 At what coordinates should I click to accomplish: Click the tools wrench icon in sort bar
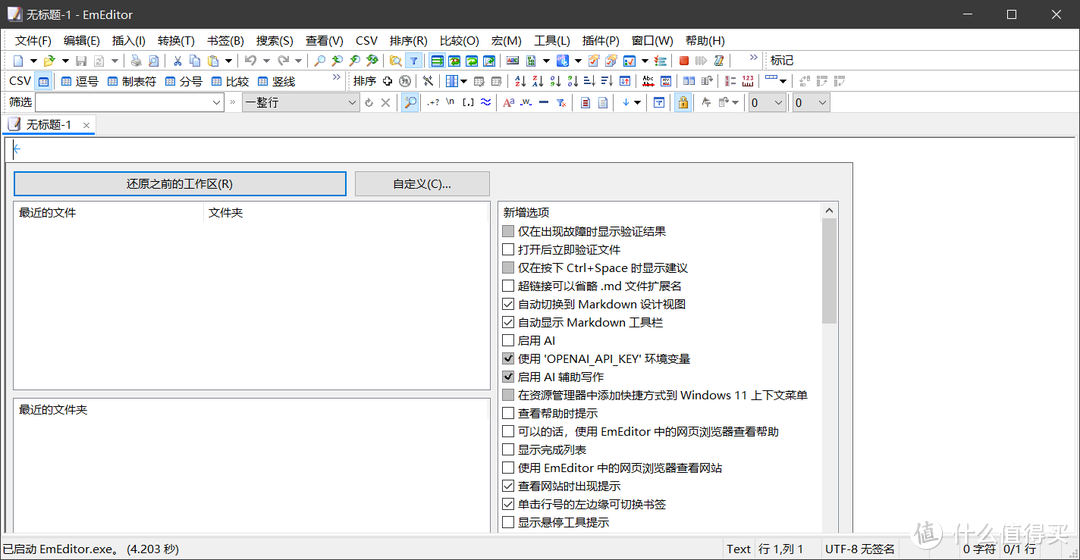pyautogui.click(x=428, y=81)
